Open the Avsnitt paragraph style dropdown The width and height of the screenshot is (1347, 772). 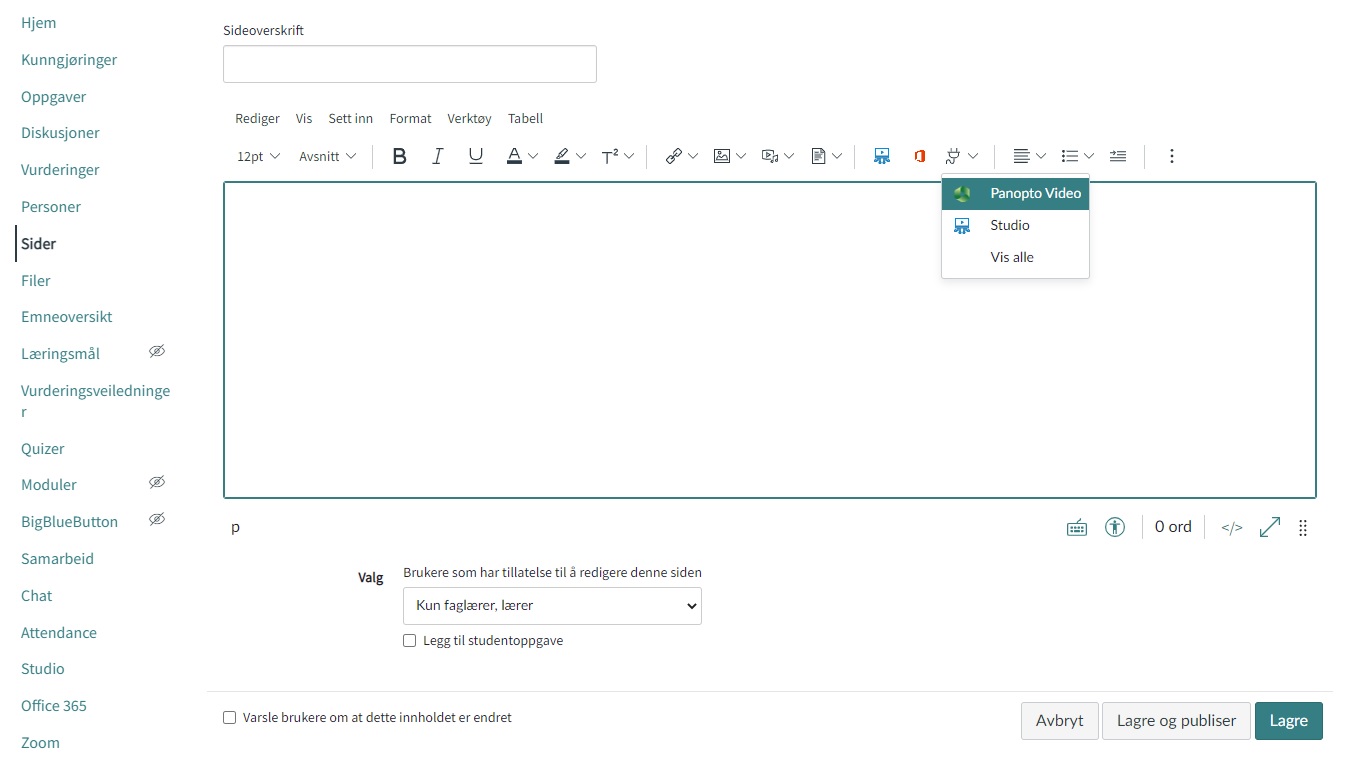click(328, 156)
